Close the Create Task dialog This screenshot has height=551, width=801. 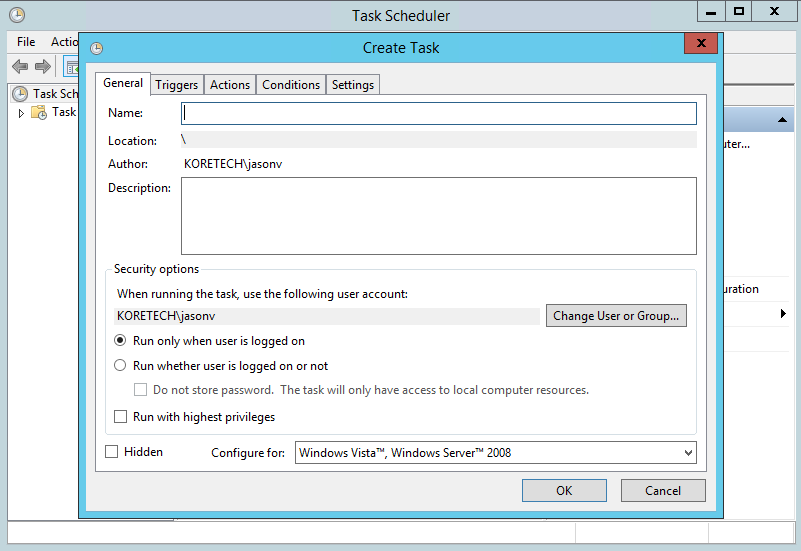[x=701, y=43]
